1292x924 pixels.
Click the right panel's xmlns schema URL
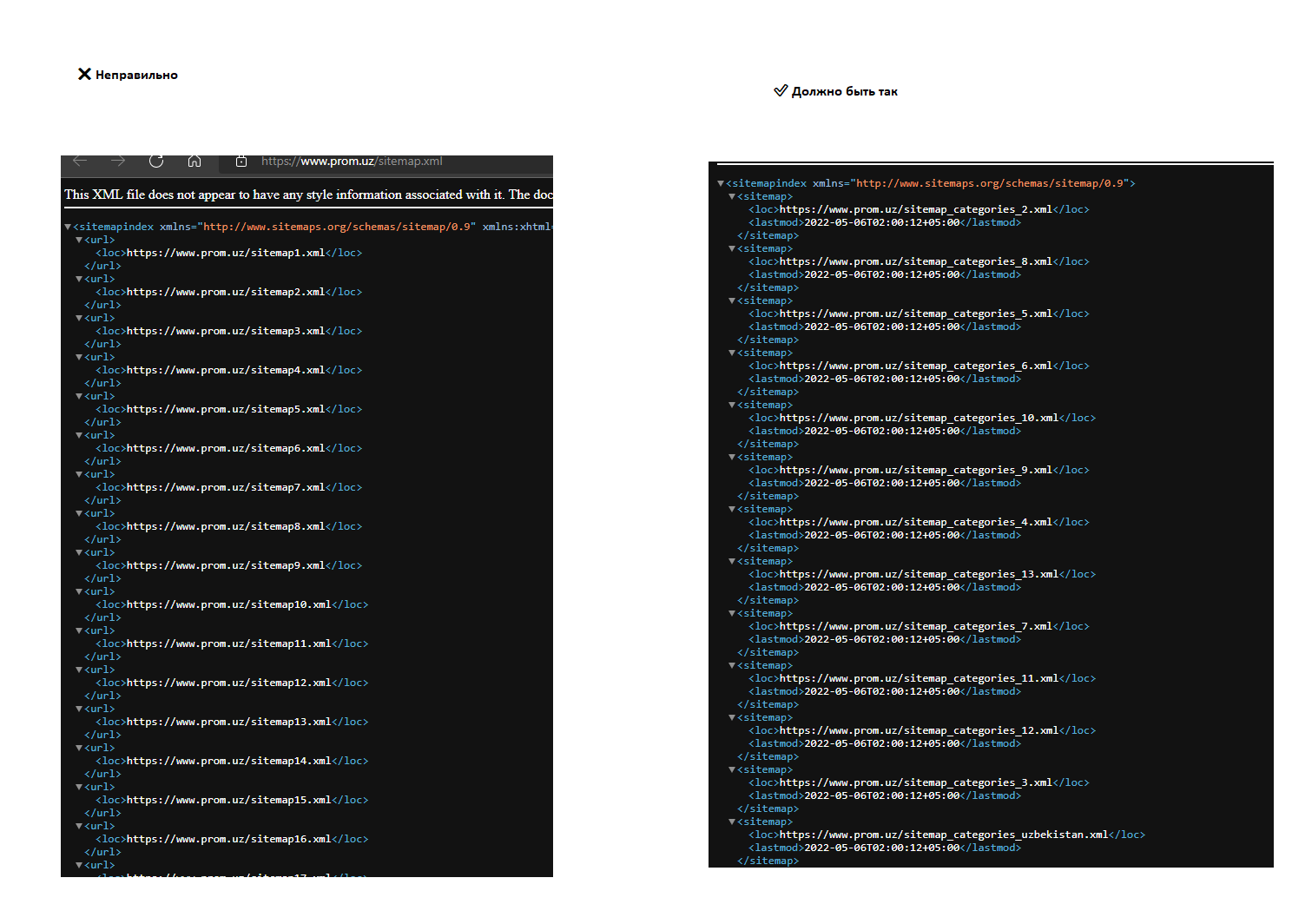click(991, 183)
